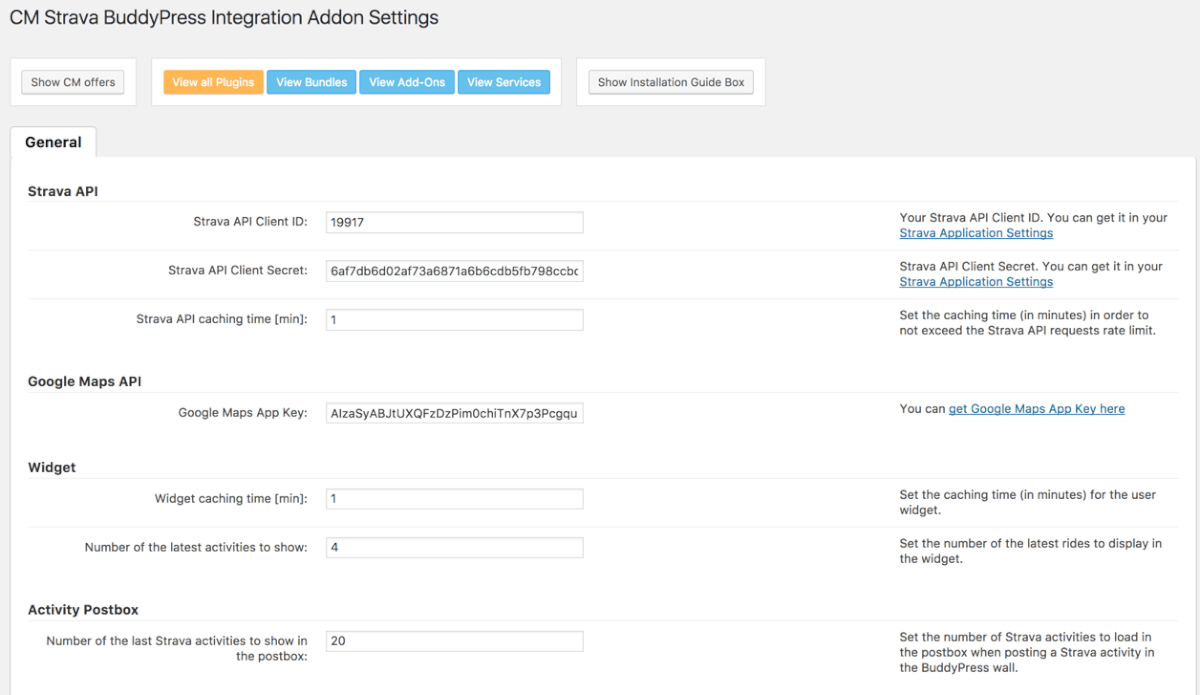Switch to the General tab
This screenshot has width=1200, height=695.
point(53,142)
